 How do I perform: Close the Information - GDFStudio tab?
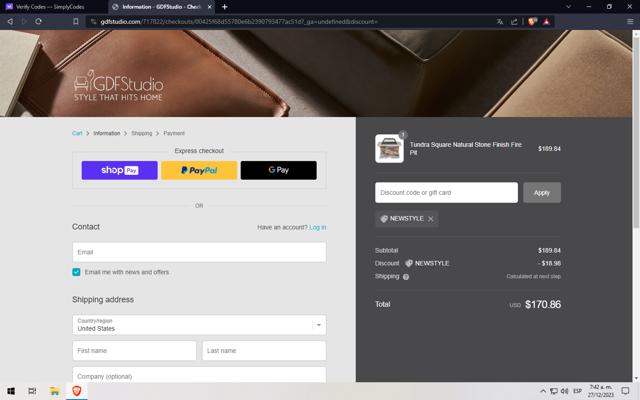pos(209,7)
